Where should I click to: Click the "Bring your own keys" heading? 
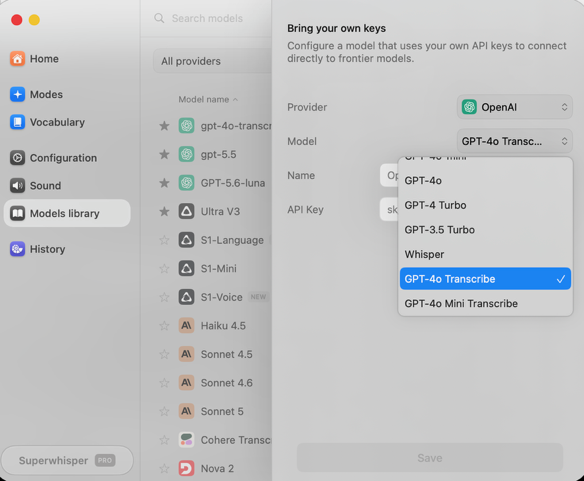pyautogui.click(x=336, y=28)
